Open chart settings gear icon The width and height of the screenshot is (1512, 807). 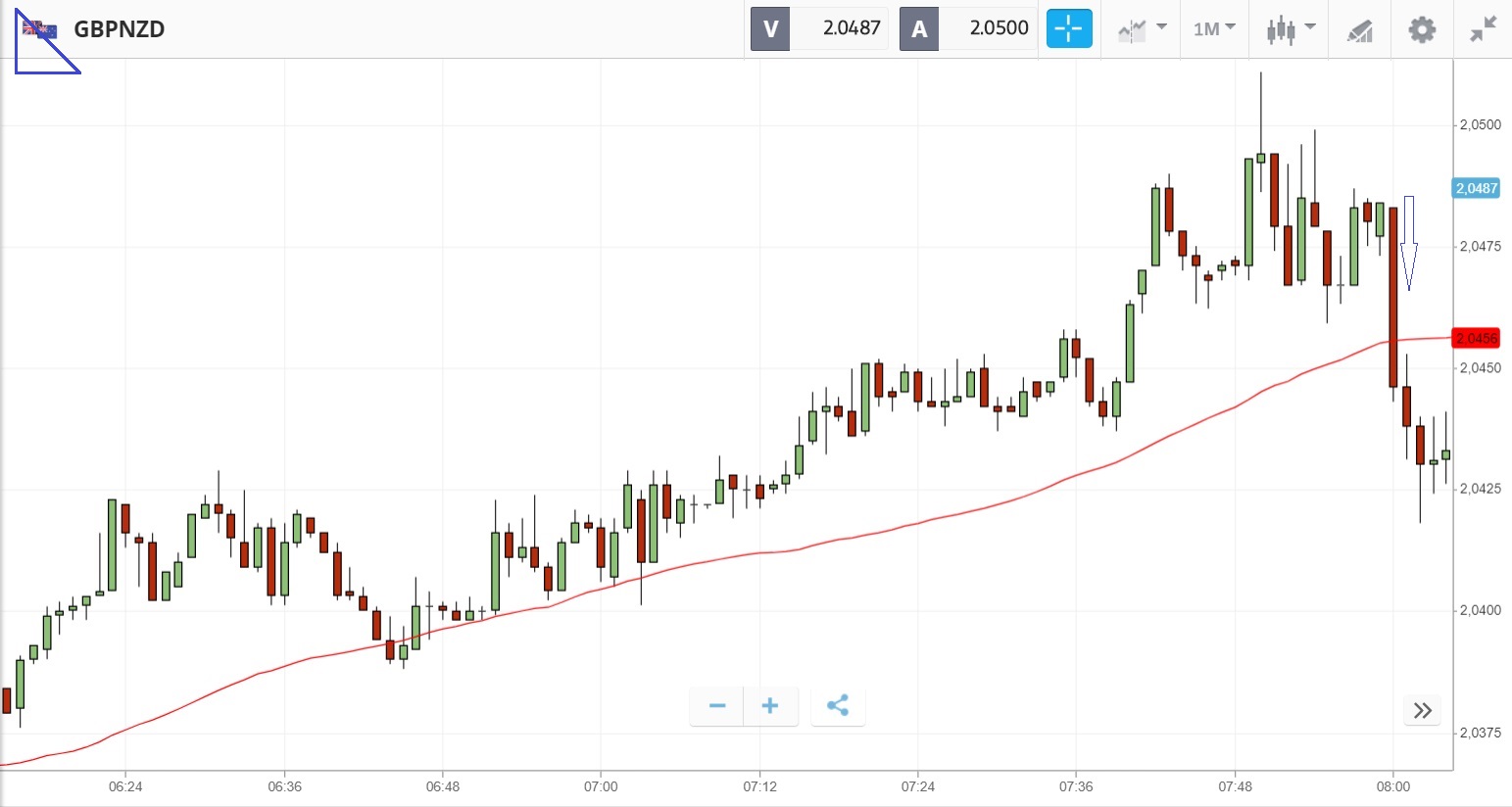coord(1421,29)
